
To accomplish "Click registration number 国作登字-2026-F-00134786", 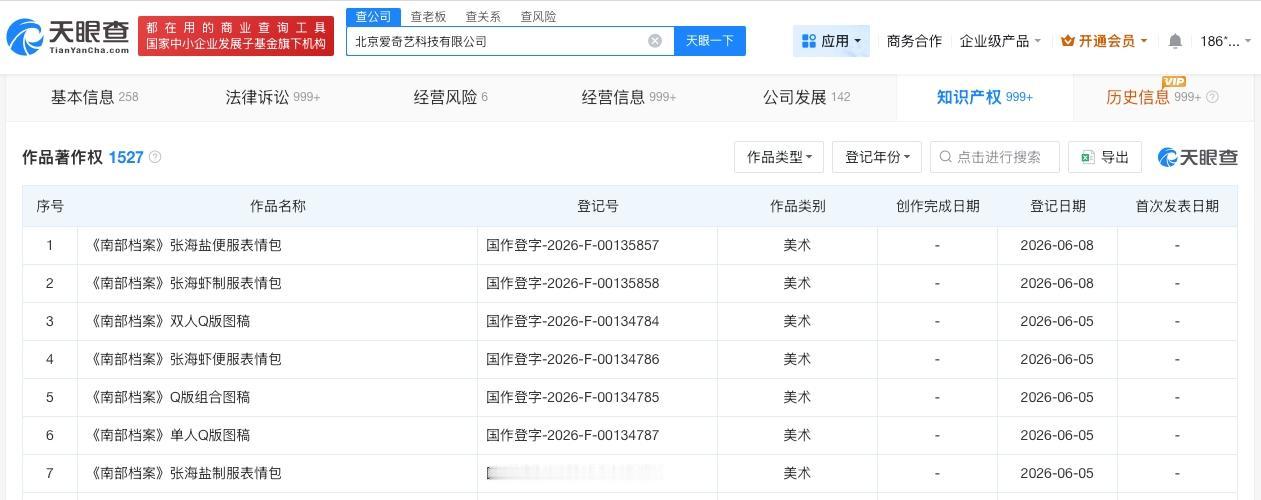I will (573, 359).
